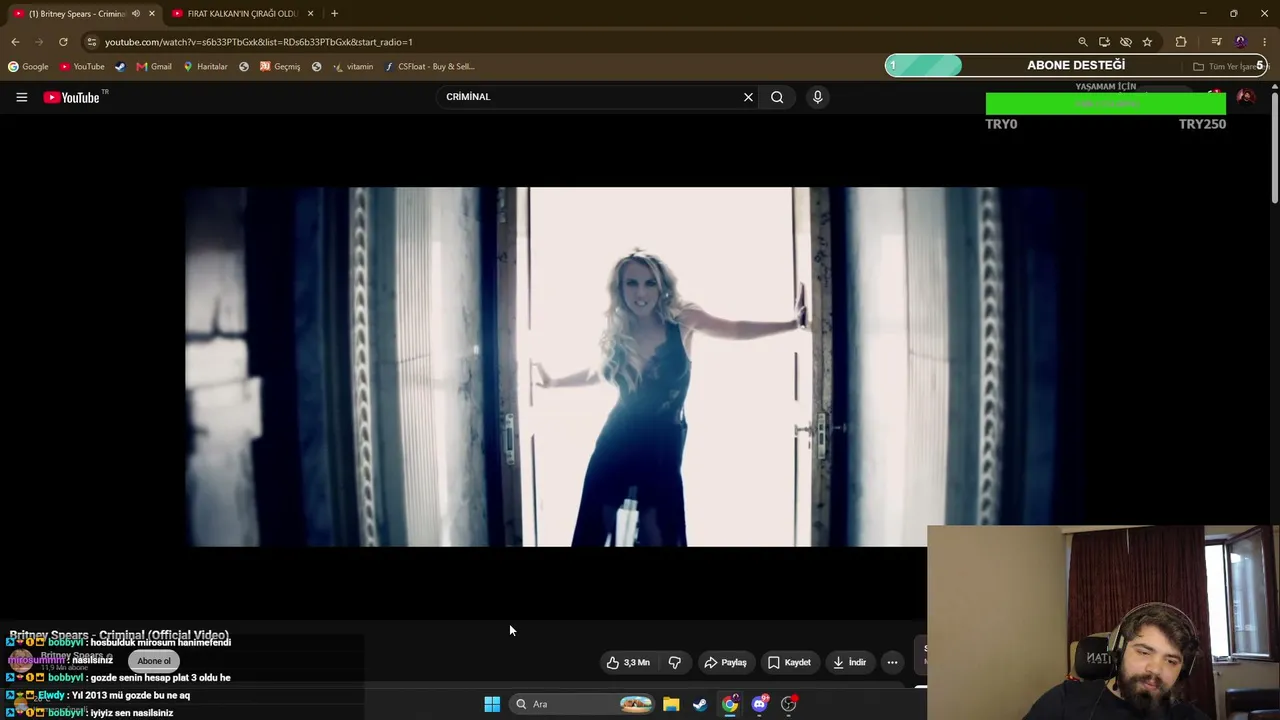Click the magnifier search button
1280x720 pixels.
(777, 97)
